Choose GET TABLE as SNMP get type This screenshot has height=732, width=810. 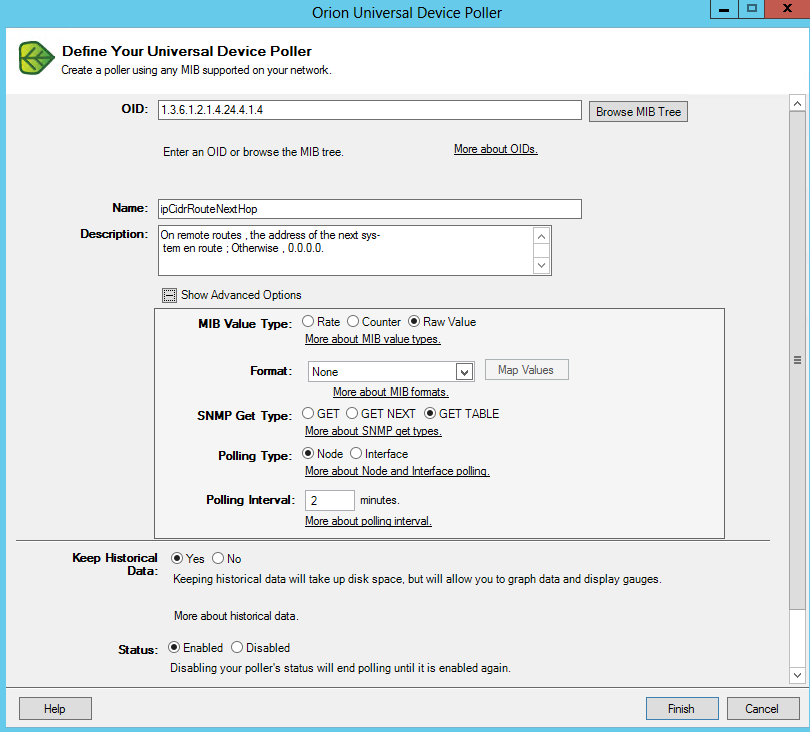[430, 413]
